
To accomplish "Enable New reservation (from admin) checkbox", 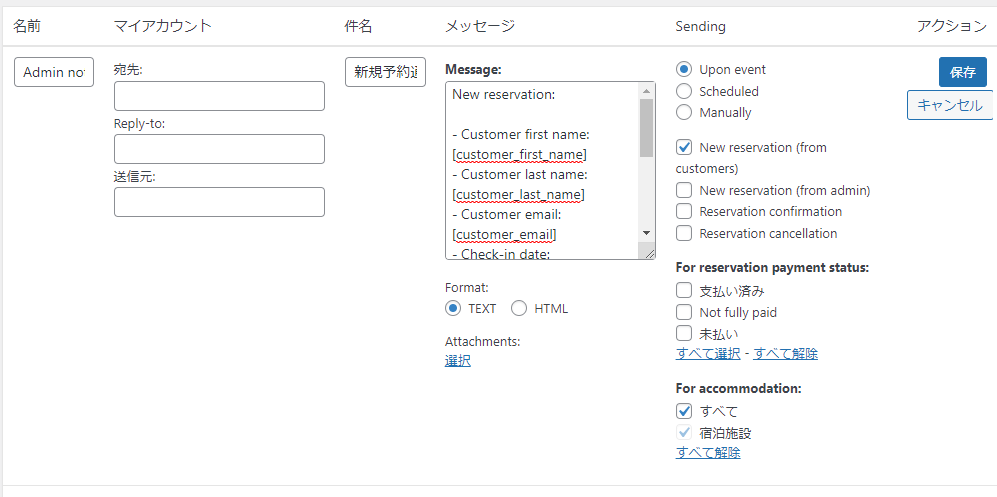I will (684, 190).
